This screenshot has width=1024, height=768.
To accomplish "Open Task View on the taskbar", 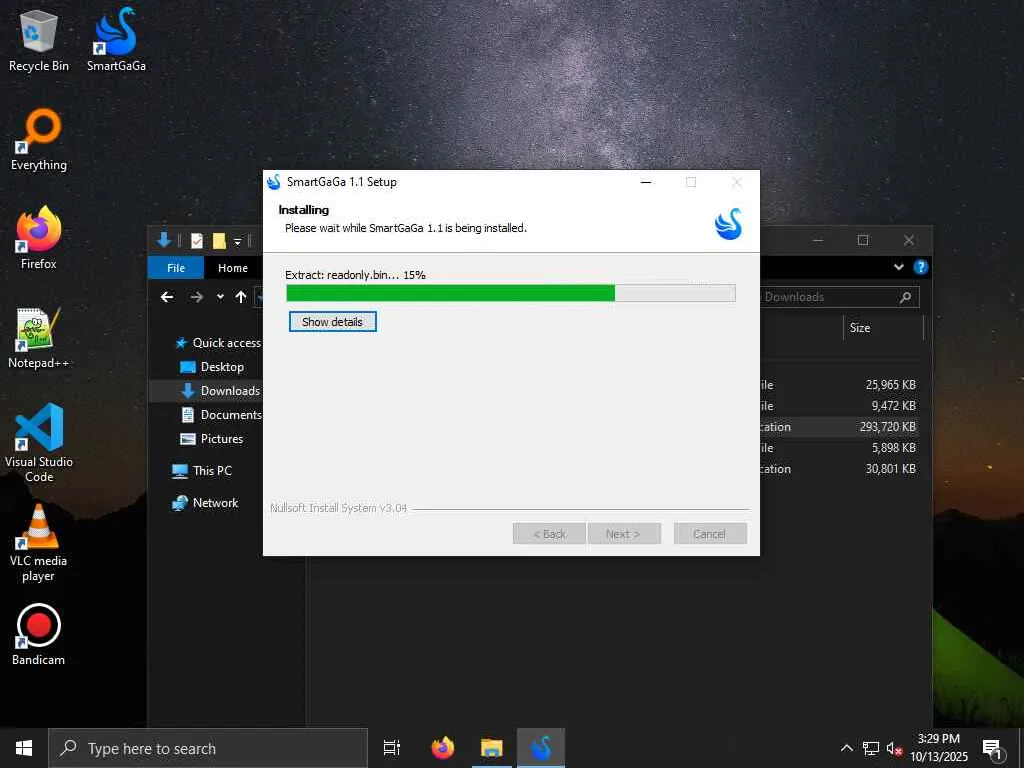I will coord(392,748).
